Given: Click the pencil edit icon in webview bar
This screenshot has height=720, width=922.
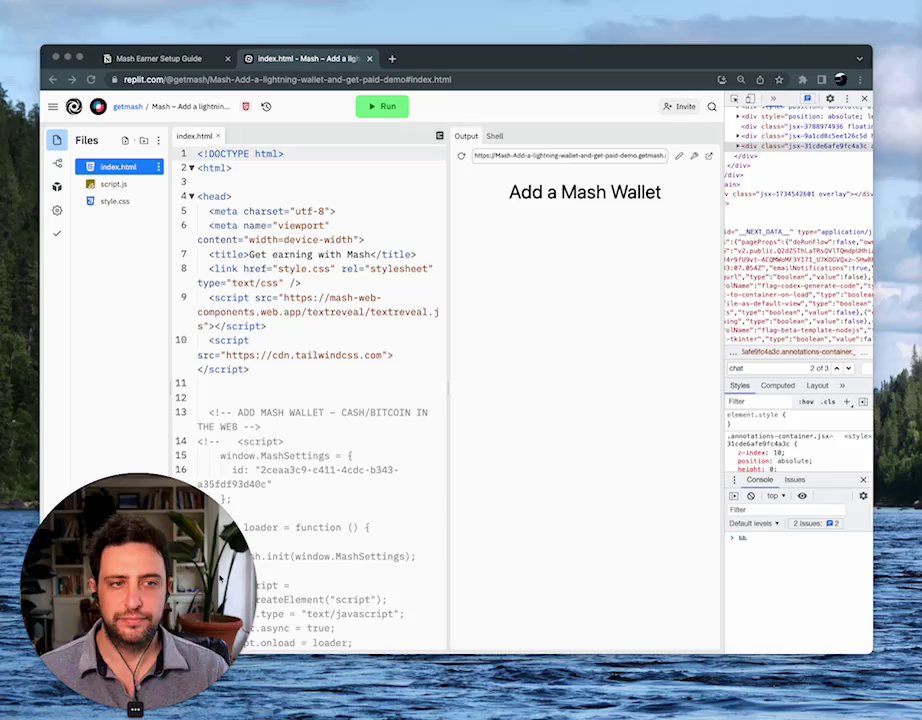Looking at the screenshot, I should (x=679, y=156).
